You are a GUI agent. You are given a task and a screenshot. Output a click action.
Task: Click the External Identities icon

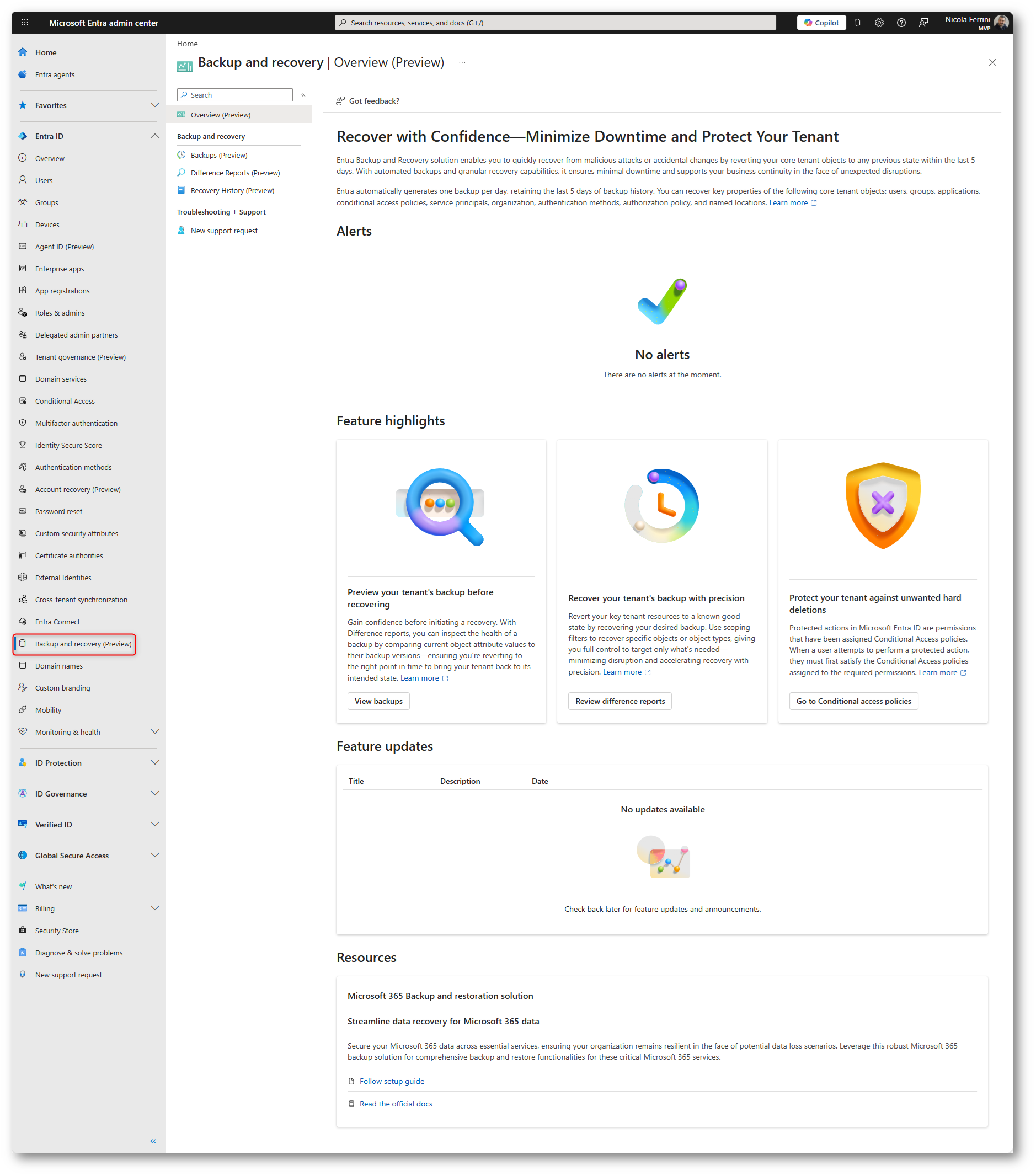click(23, 577)
